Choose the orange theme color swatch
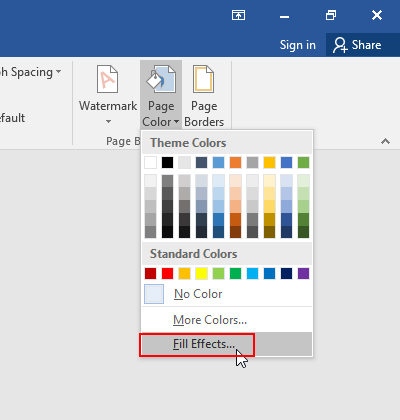The height and width of the screenshot is (420, 400). coord(235,163)
